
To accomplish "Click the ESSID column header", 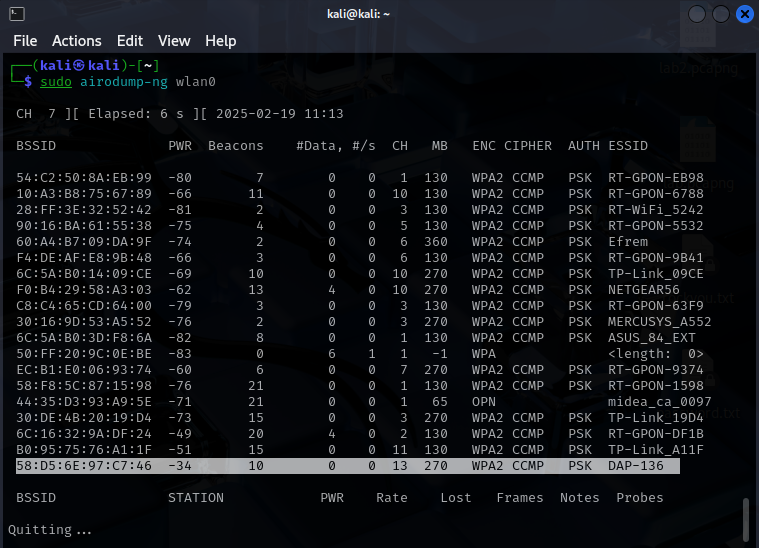I will point(628,146).
